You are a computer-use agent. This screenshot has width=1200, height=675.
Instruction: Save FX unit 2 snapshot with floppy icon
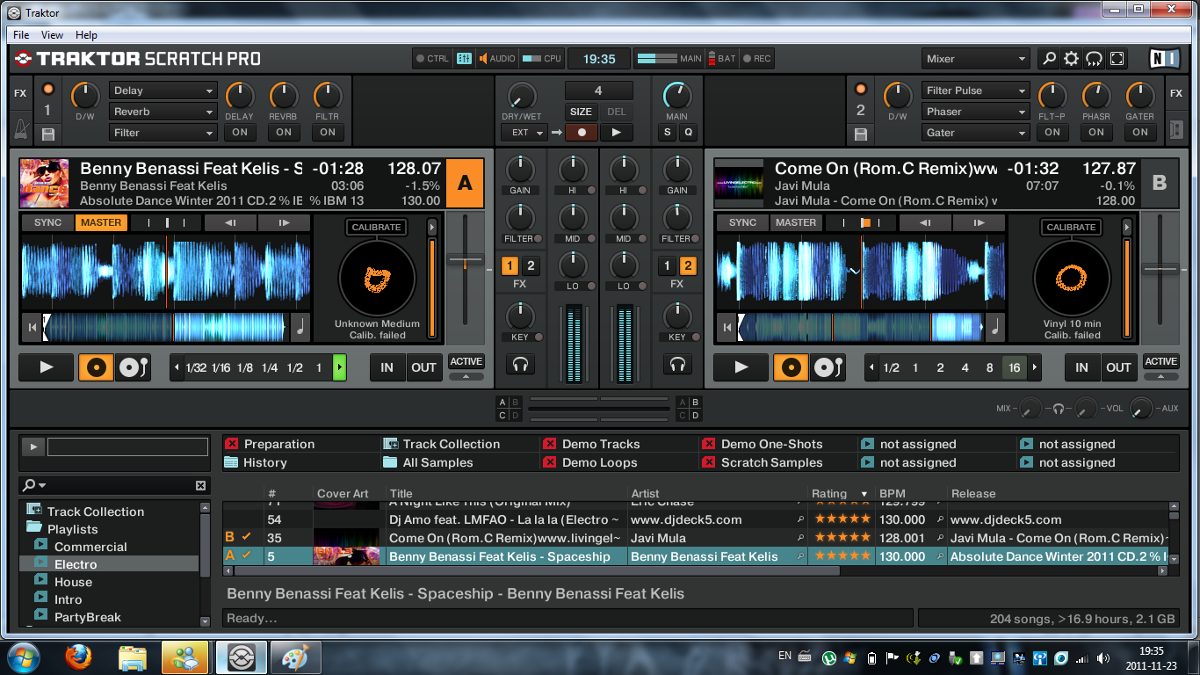coord(861,133)
